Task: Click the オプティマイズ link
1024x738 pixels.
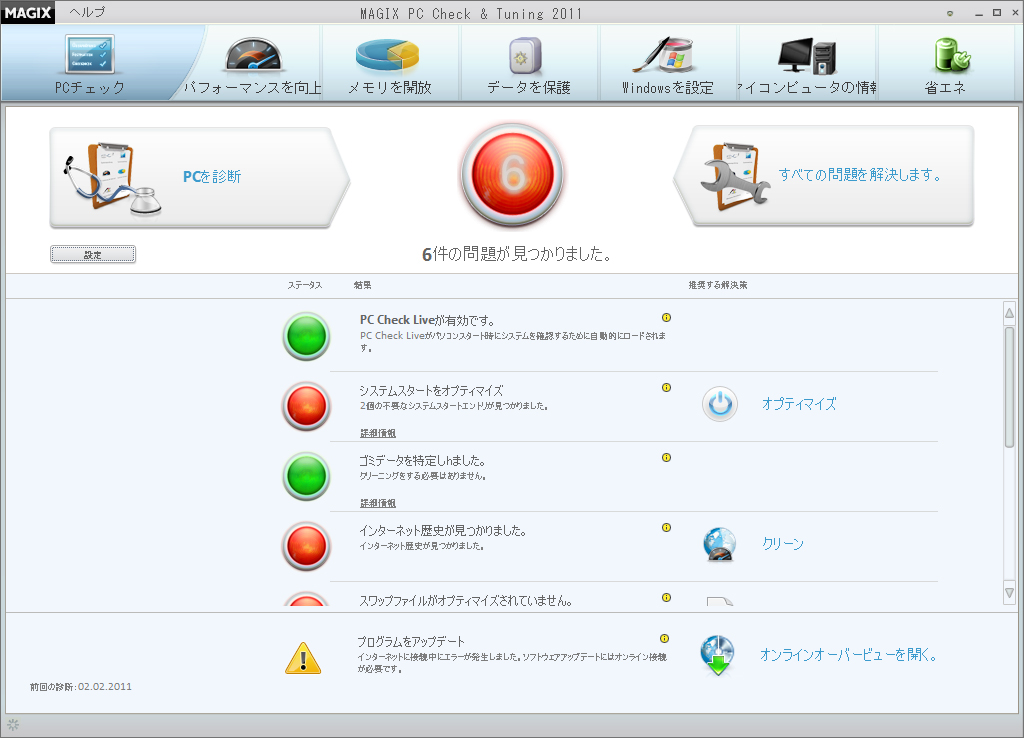Action: (x=799, y=404)
